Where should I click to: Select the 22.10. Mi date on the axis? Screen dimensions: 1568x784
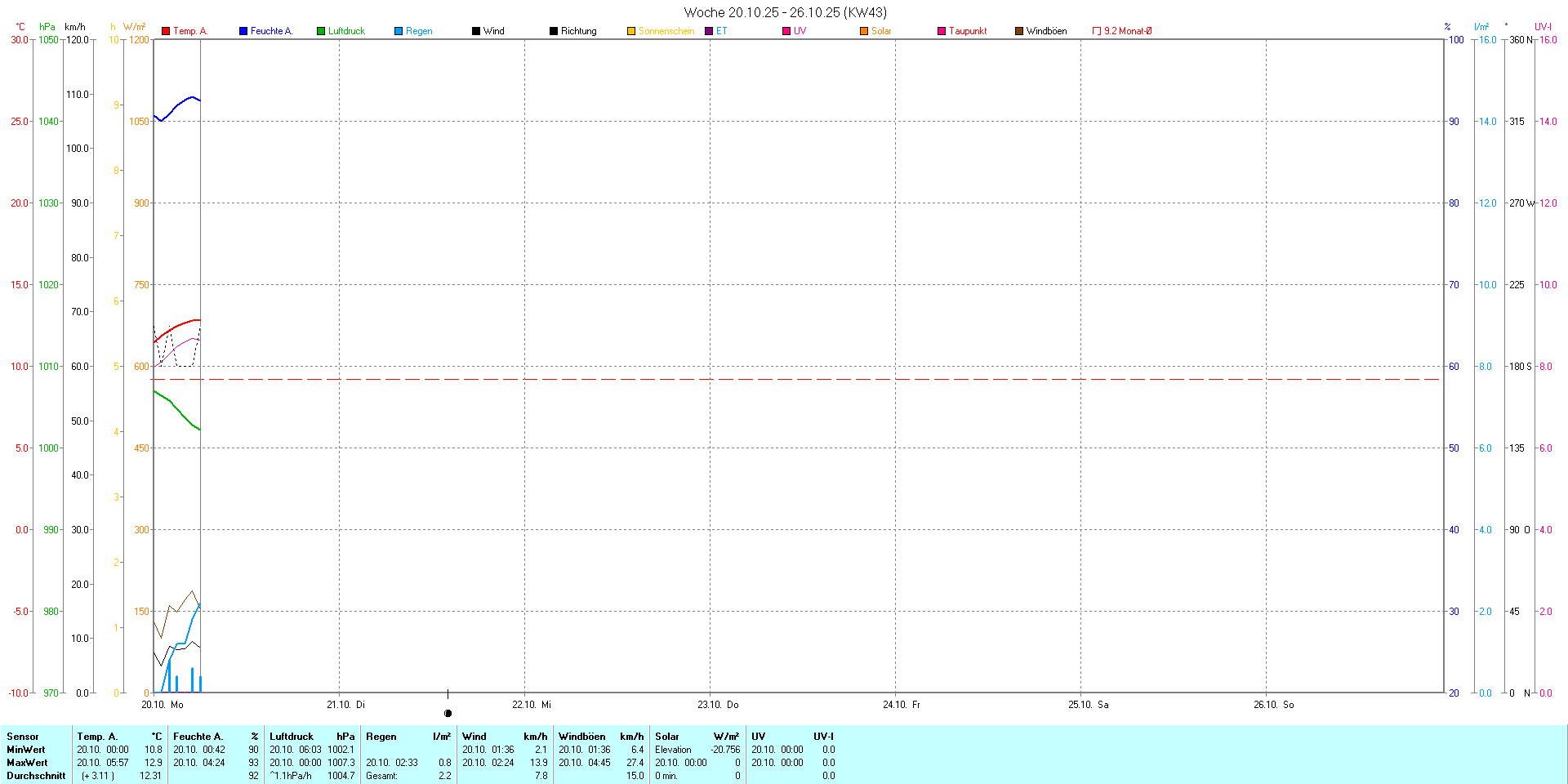pyautogui.click(x=532, y=704)
